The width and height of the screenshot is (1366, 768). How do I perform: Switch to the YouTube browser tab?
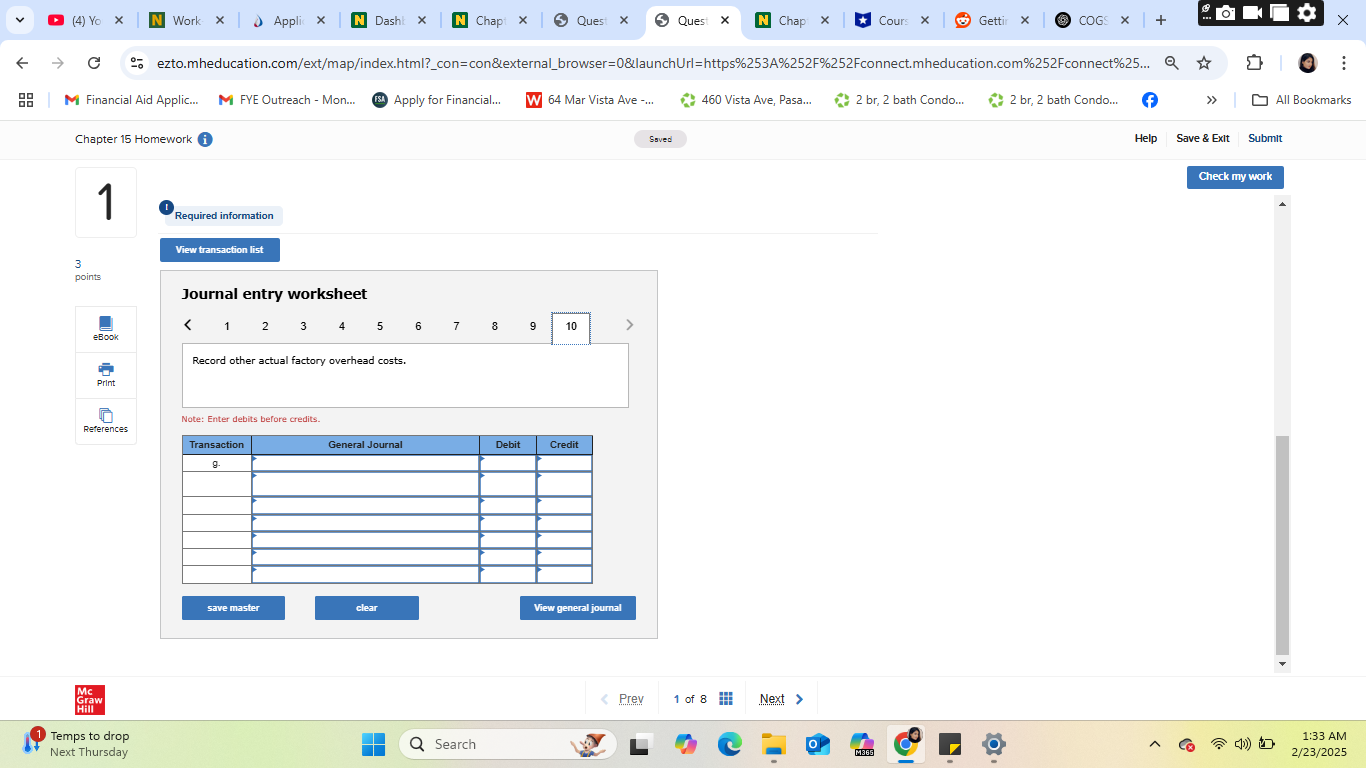87,20
